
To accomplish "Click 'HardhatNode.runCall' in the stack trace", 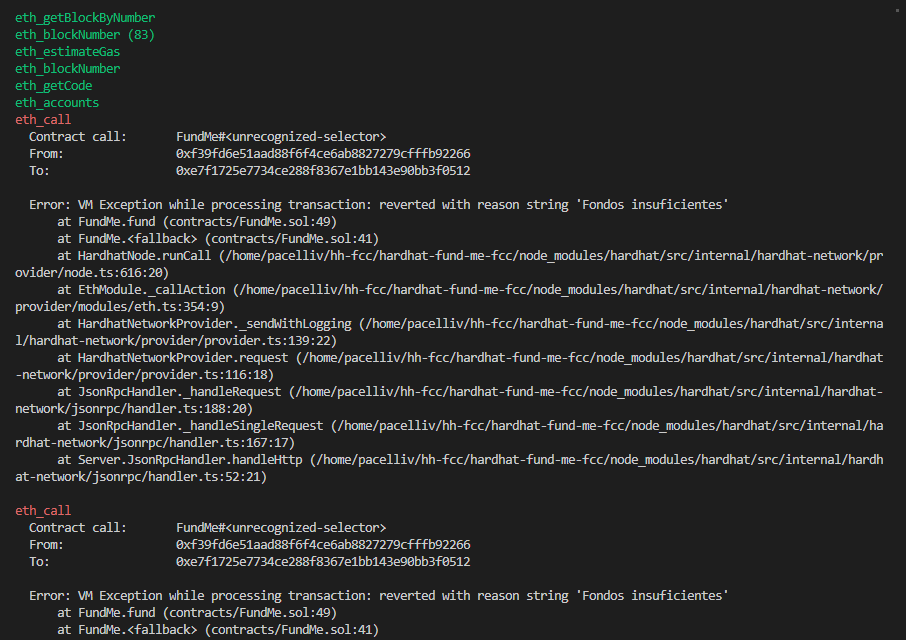I will [144, 255].
